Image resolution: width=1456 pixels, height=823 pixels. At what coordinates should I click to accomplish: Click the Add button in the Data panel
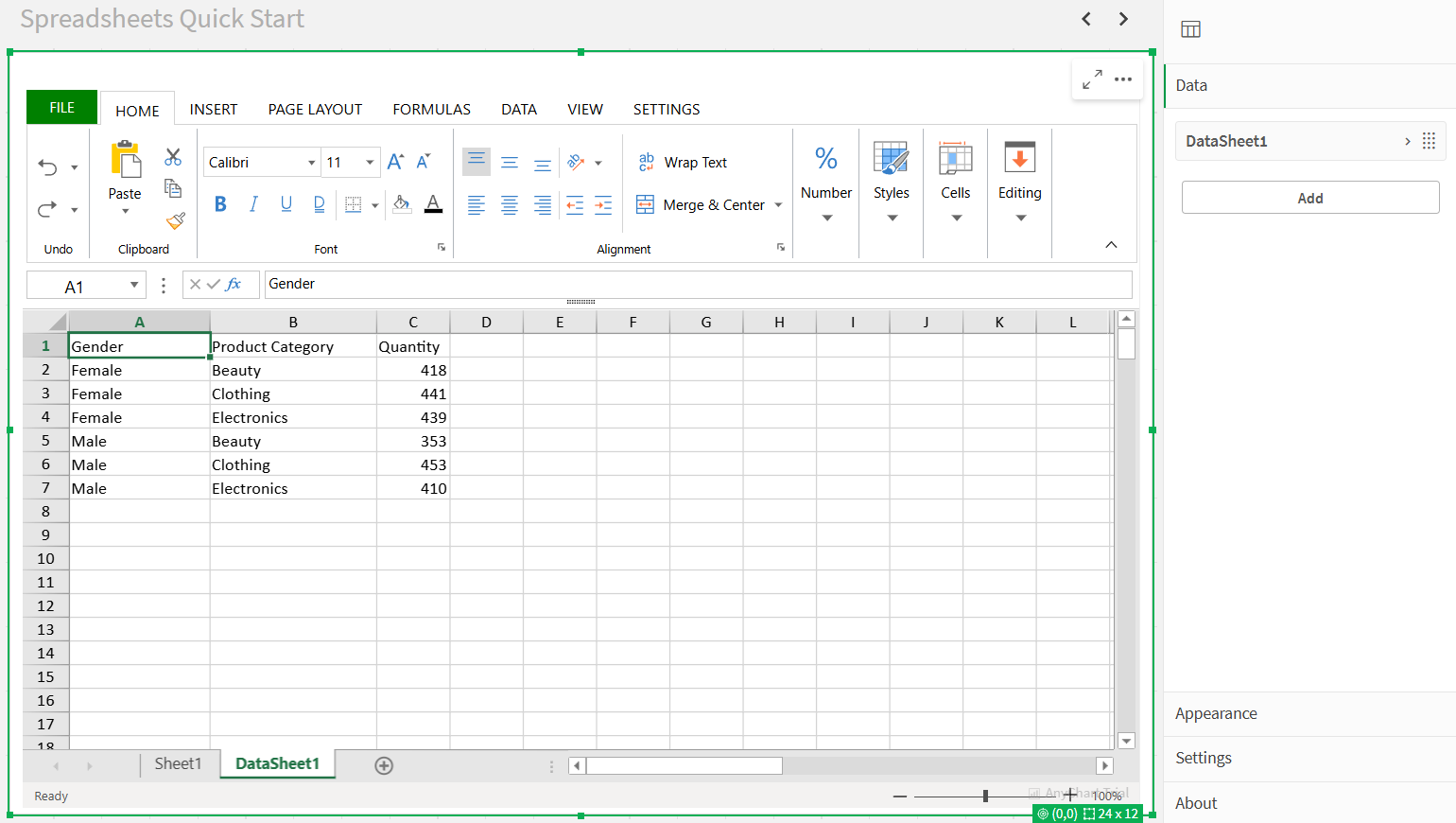click(x=1309, y=198)
